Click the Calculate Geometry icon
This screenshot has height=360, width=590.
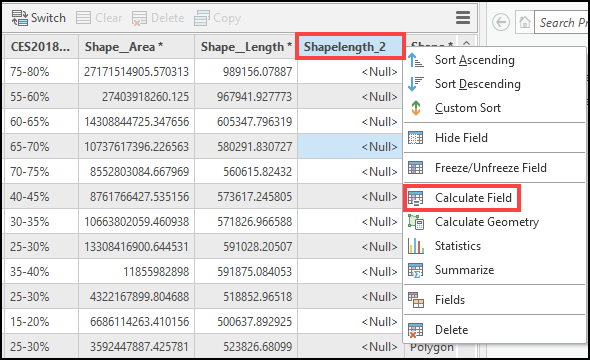click(x=416, y=222)
